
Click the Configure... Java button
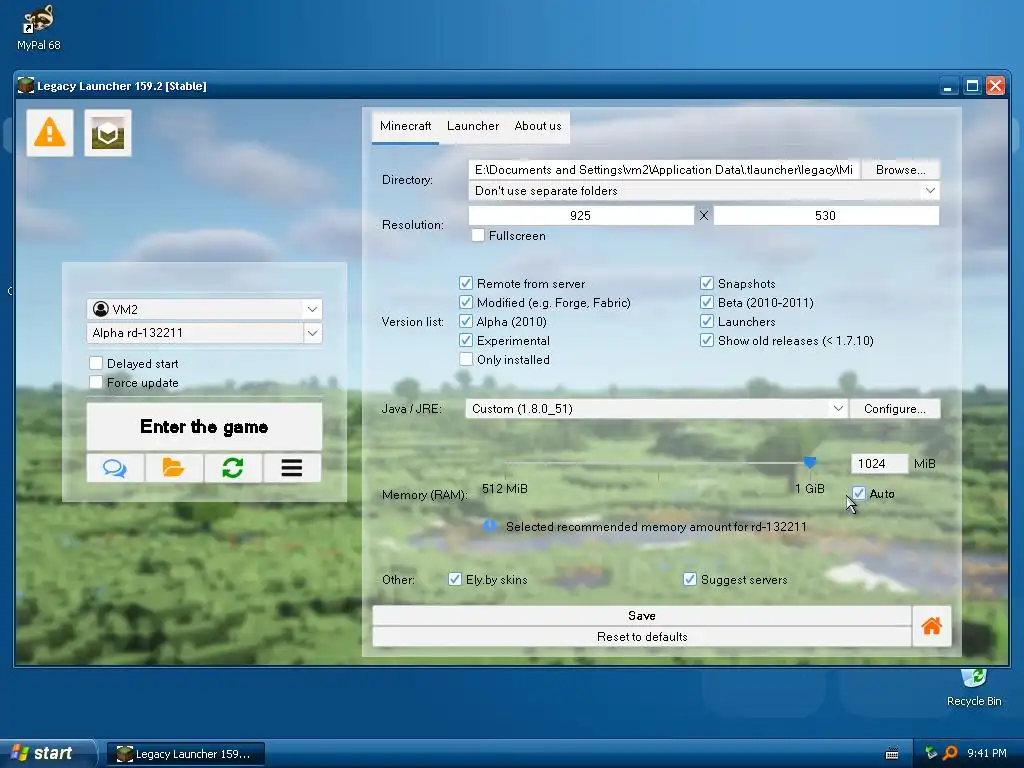pyautogui.click(x=895, y=409)
